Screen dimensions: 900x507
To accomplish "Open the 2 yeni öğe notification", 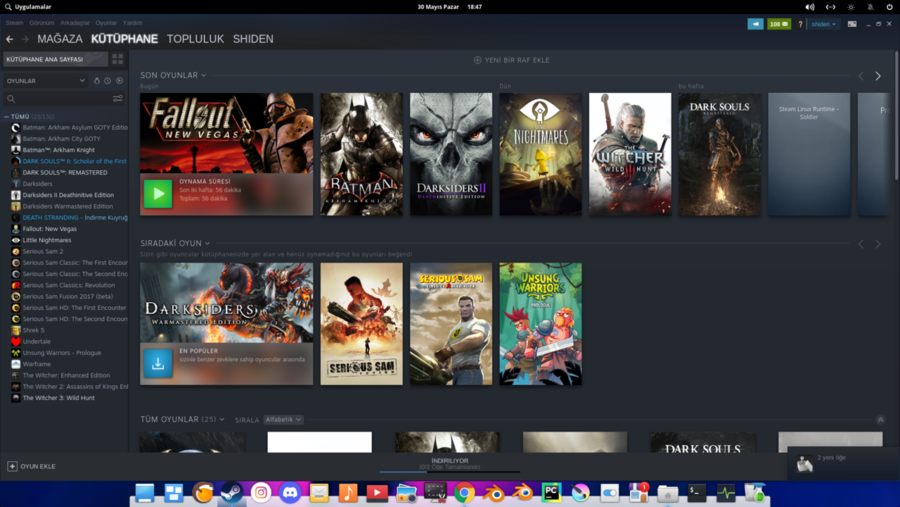I will pyautogui.click(x=843, y=463).
